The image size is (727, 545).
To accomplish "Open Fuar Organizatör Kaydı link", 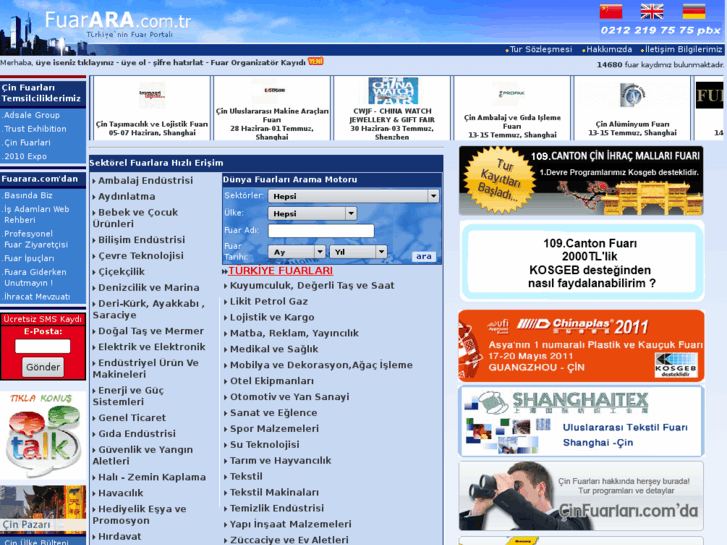I will (258, 63).
